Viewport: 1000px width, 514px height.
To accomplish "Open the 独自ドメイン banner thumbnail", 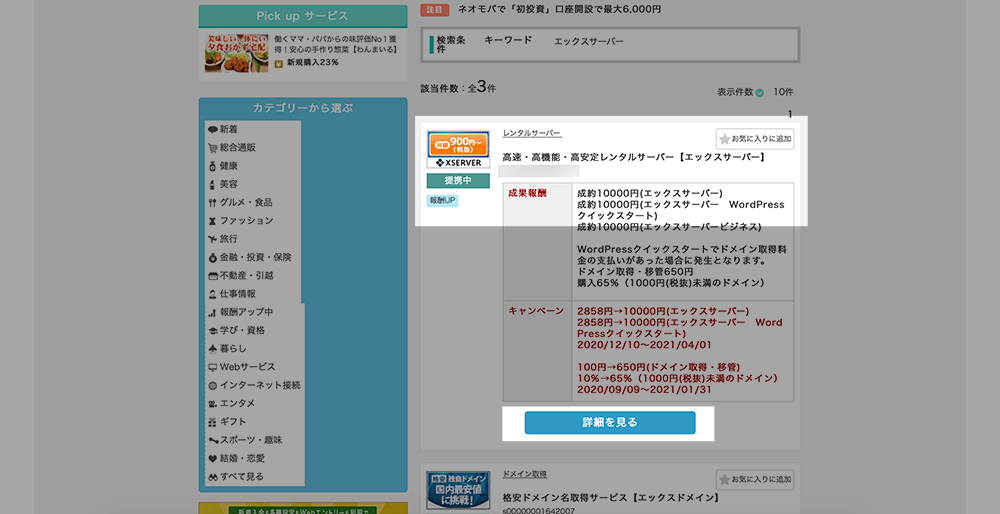I will pos(458,491).
